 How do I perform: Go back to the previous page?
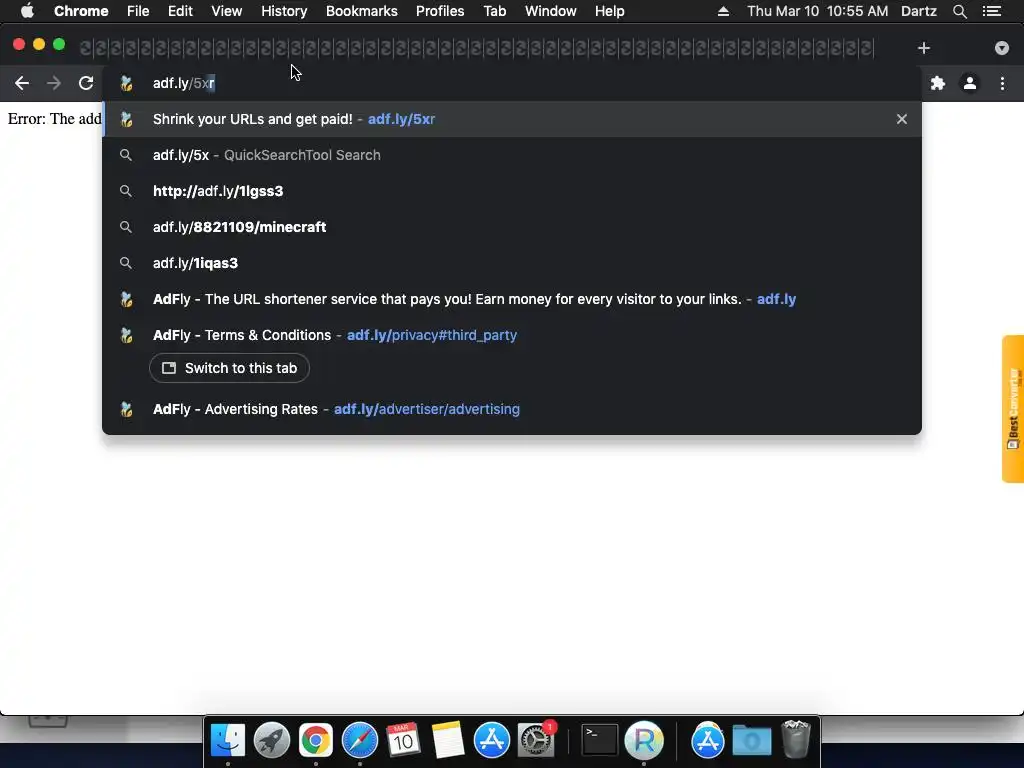pos(22,83)
